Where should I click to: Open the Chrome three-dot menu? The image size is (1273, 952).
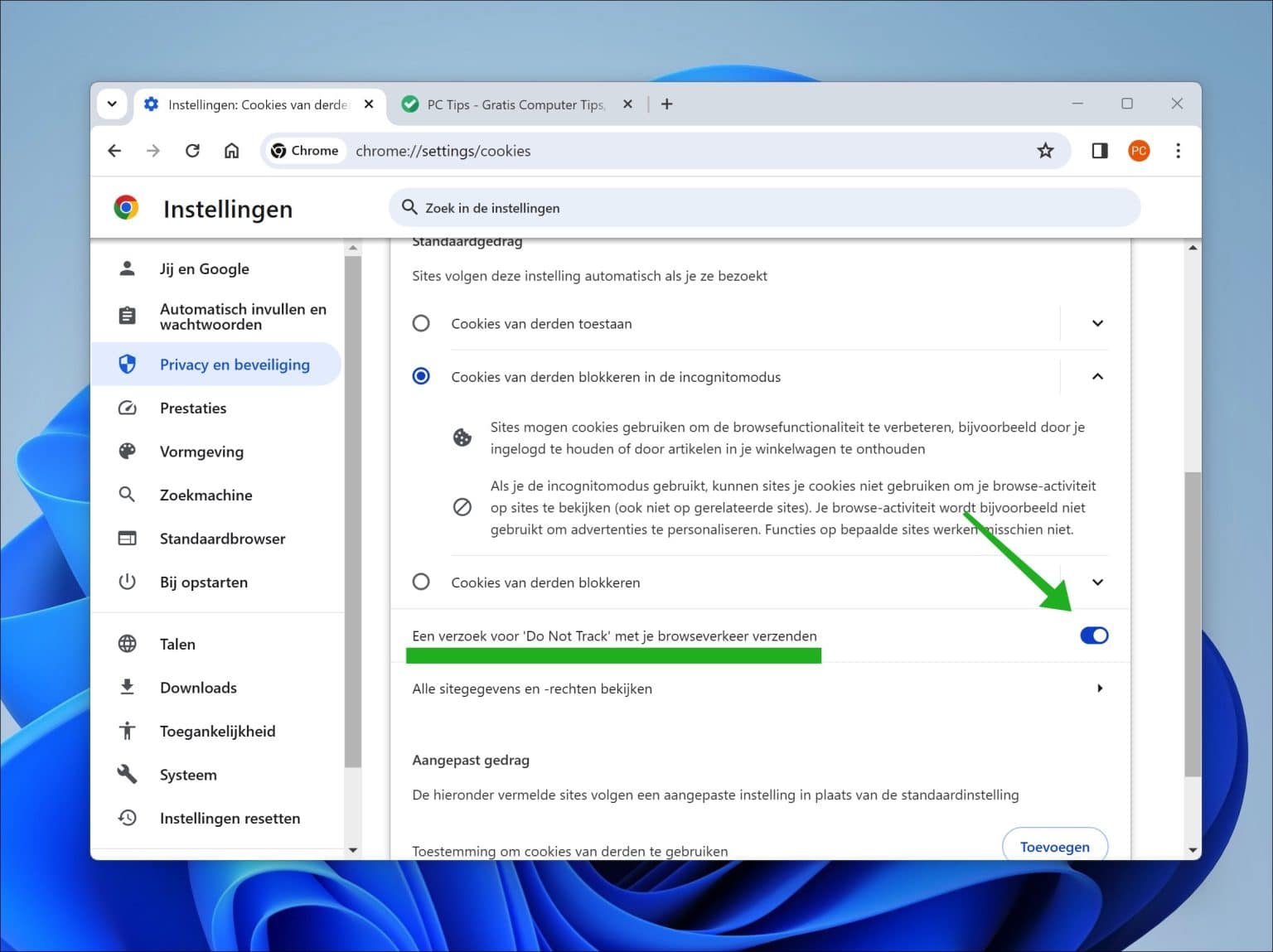1178,151
